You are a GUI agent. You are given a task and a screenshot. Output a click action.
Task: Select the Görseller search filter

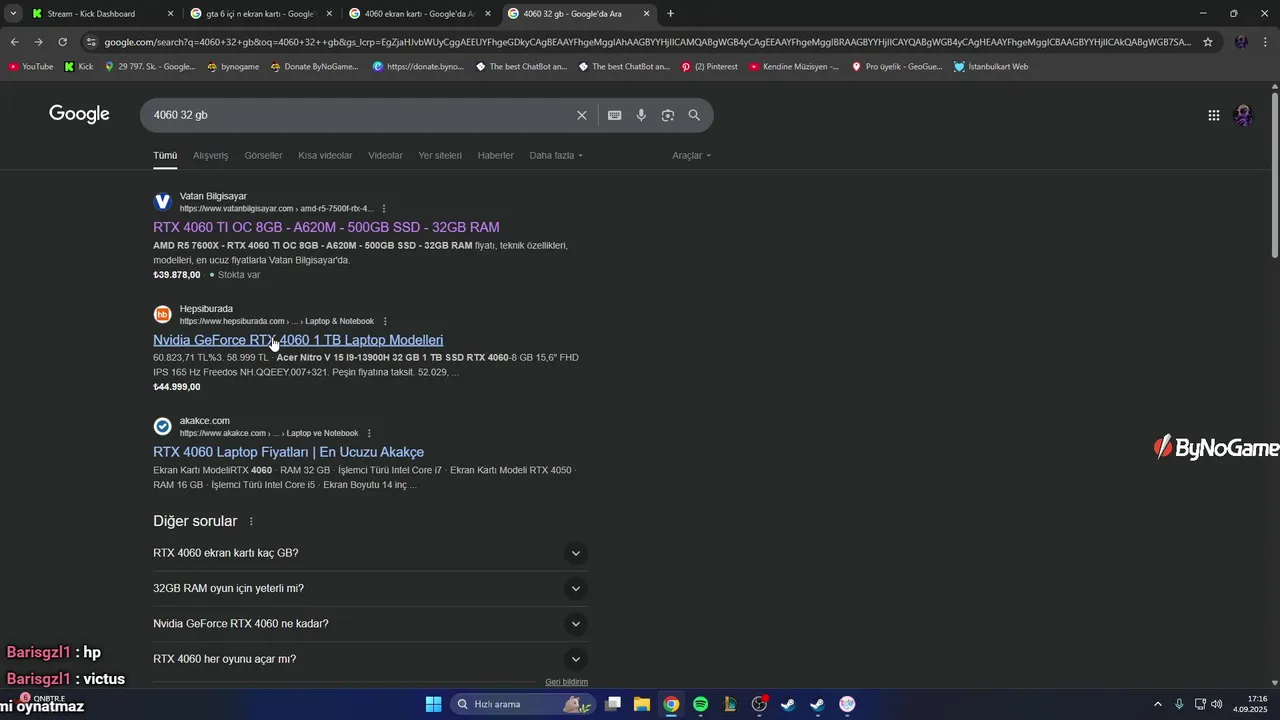(263, 156)
